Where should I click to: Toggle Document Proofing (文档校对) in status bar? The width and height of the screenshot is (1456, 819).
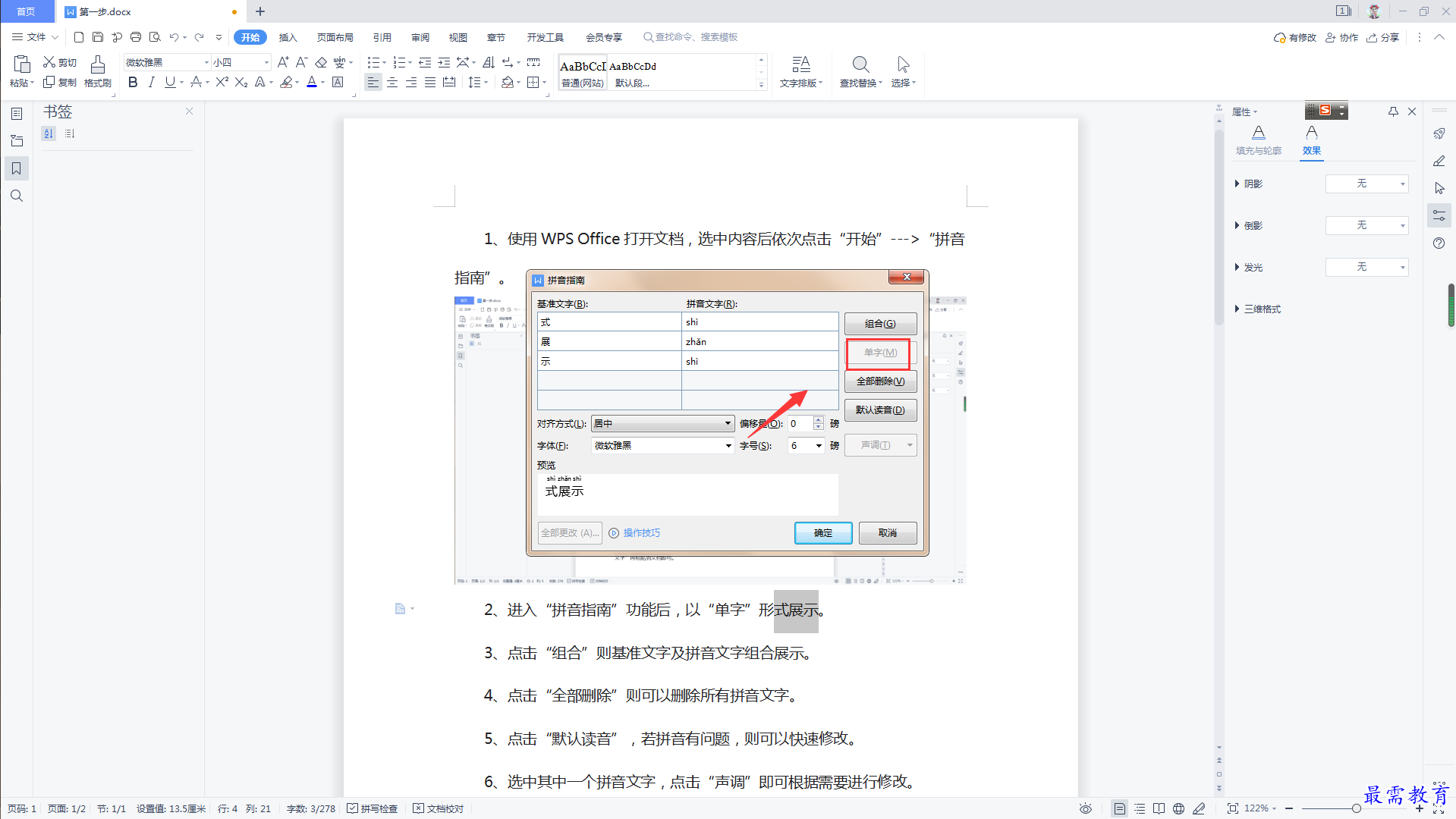[x=439, y=808]
